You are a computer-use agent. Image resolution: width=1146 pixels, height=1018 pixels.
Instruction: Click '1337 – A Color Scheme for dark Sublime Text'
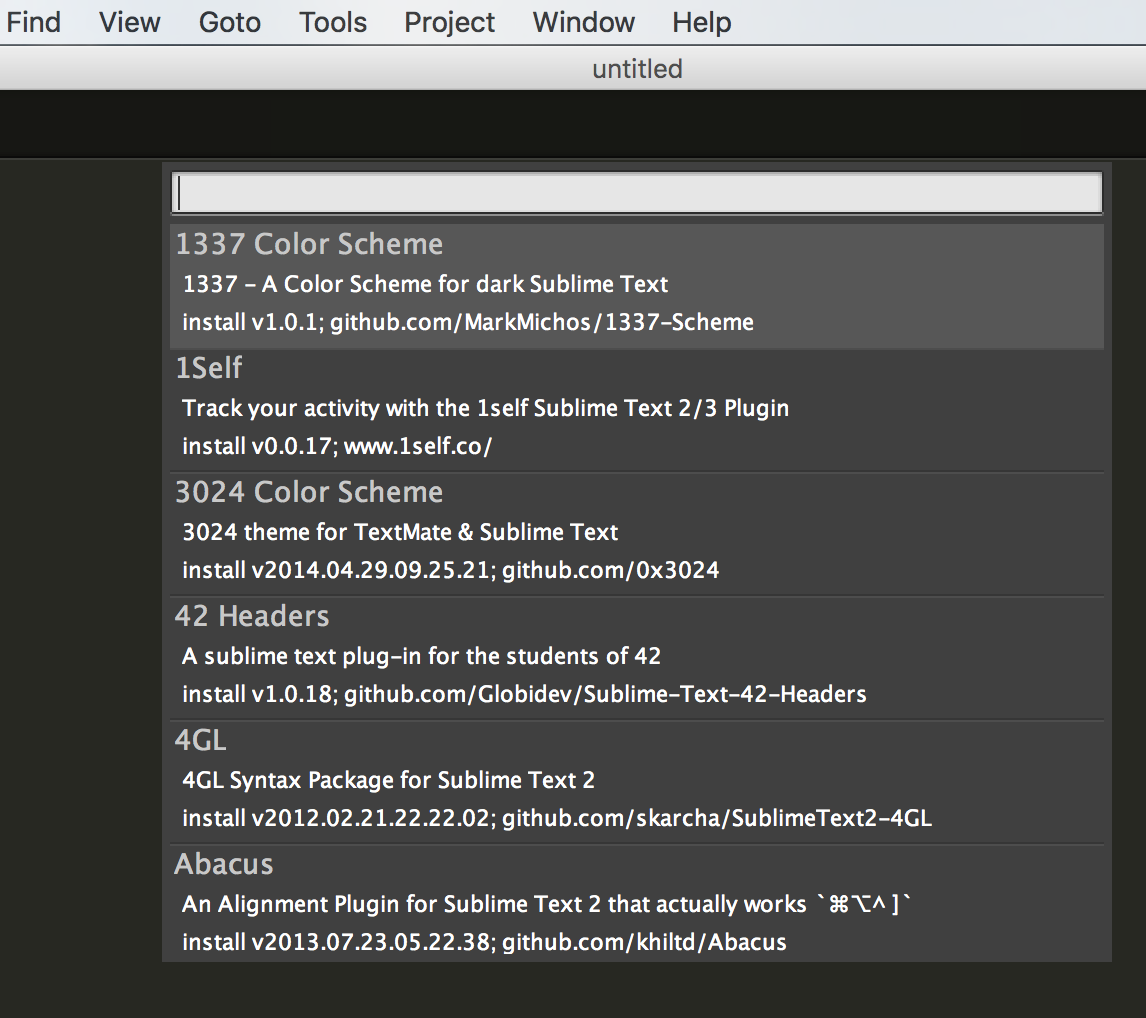coord(425,284)
